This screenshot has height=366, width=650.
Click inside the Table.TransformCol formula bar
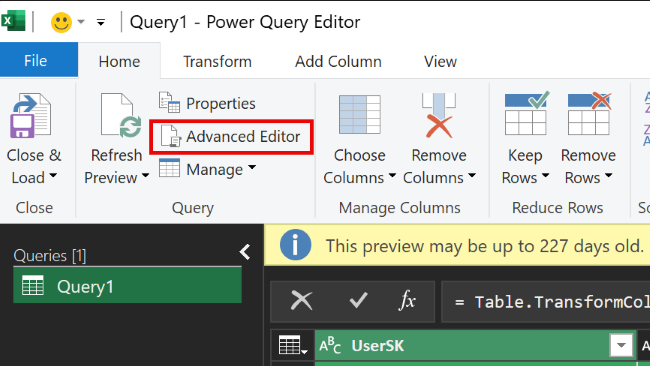[x=546, y=302]
